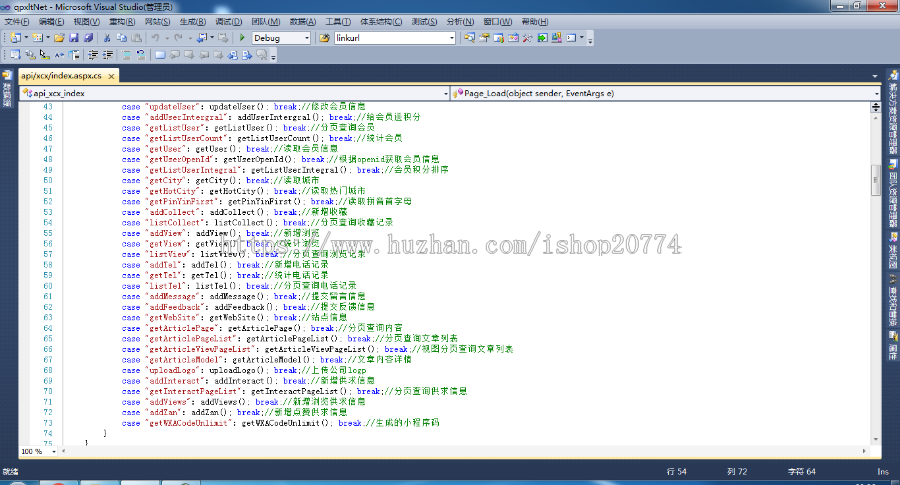Select the api/xcx/index.aspx.cs tab
Image resolution: width=900 pixels, height=485 pixels.
tap(62, 75)
